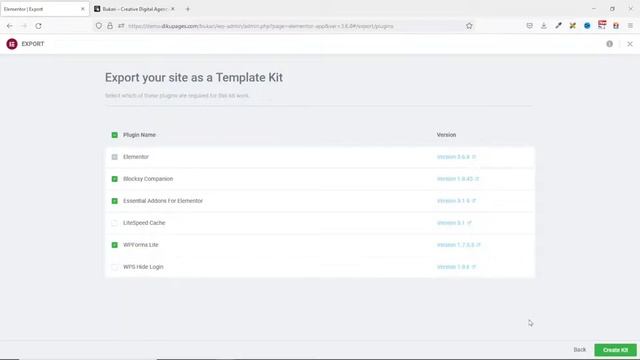640x360 pixels.
Task: Click the browser forward arrow
Action: click(24, 26)
